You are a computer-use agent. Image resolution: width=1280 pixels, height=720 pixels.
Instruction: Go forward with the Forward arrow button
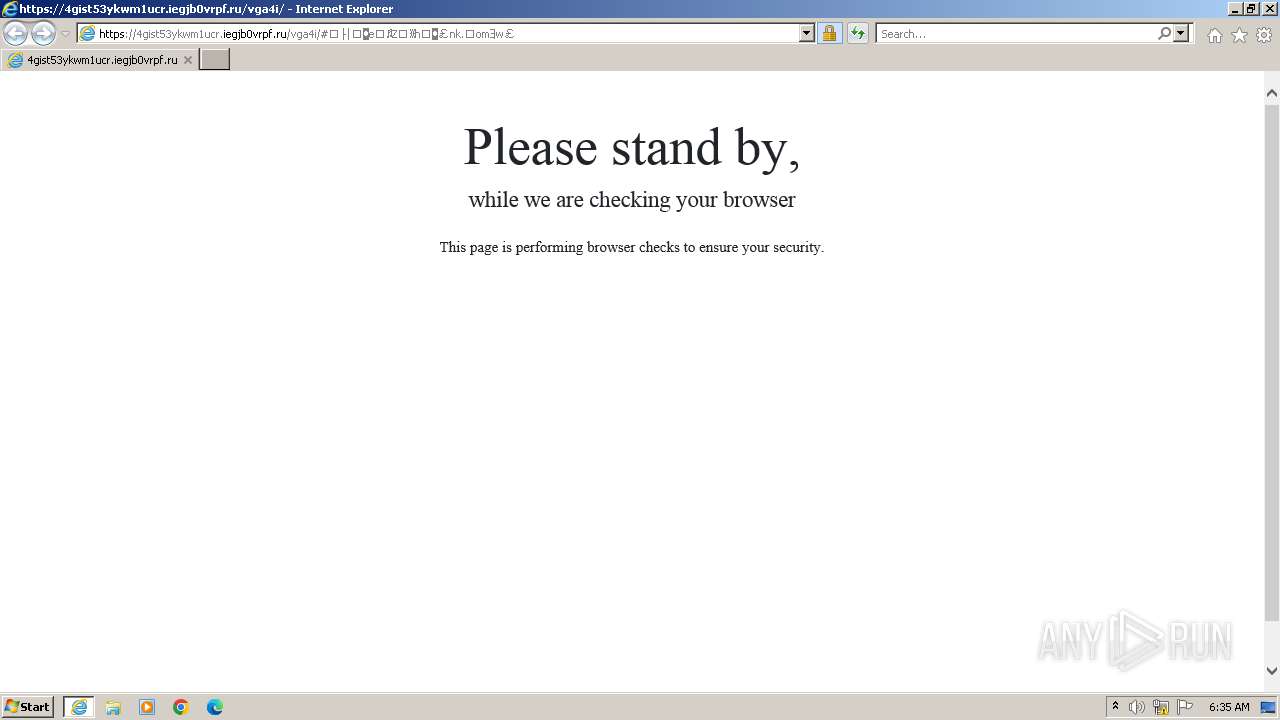(x=43, y=34)
